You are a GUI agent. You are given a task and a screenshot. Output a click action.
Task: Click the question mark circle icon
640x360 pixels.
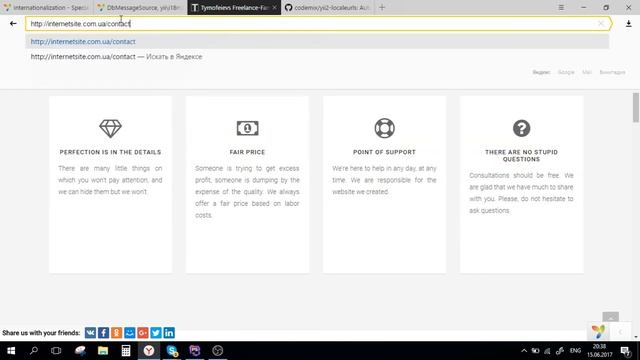(x=521, y=128)
